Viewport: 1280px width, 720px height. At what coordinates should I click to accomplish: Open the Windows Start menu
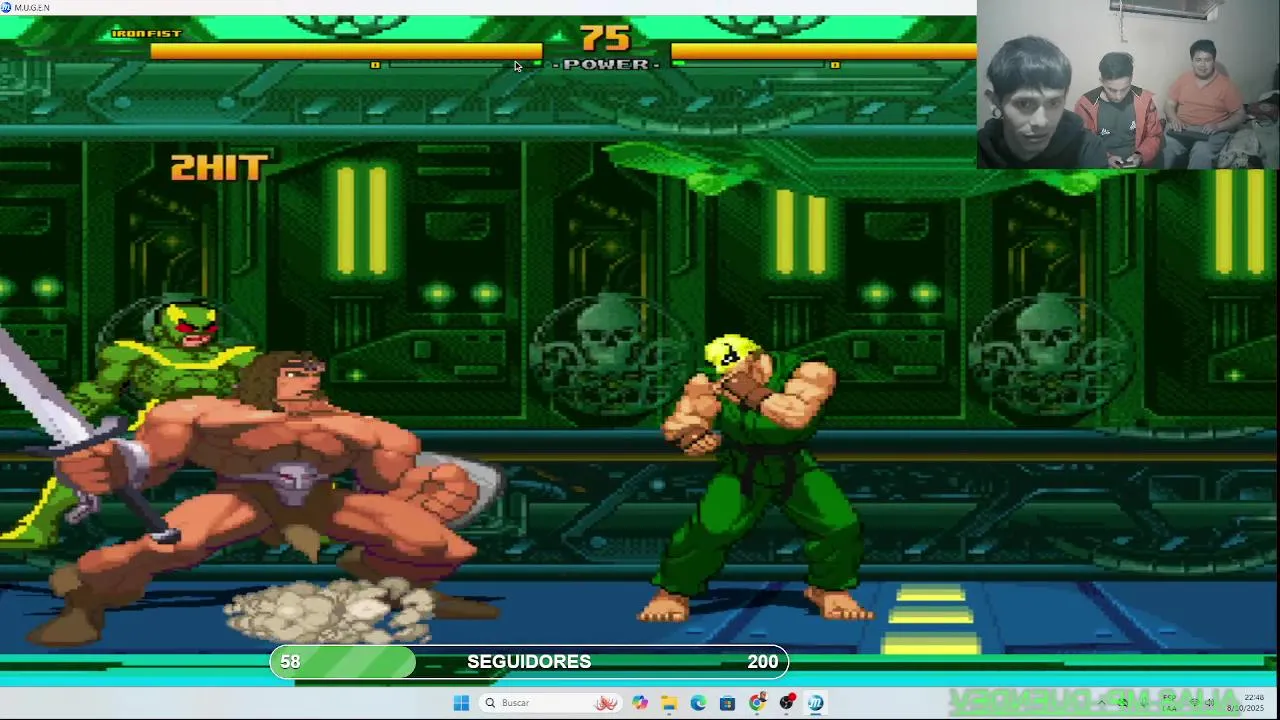[x=461, y=703]
